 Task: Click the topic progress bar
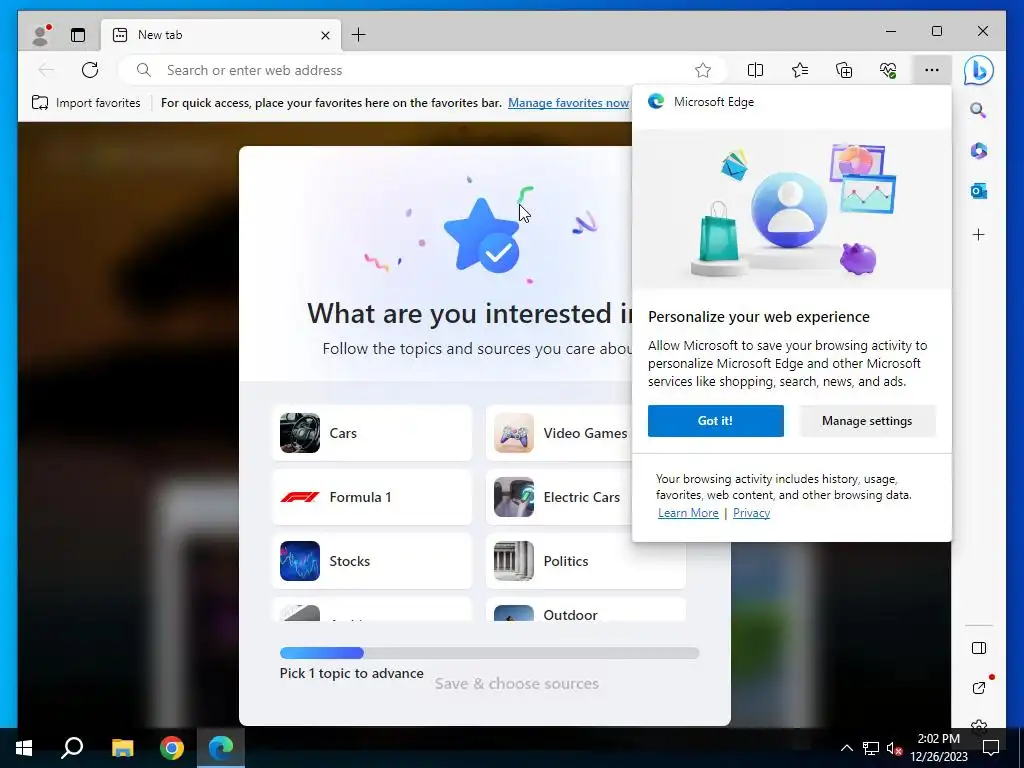489,652
